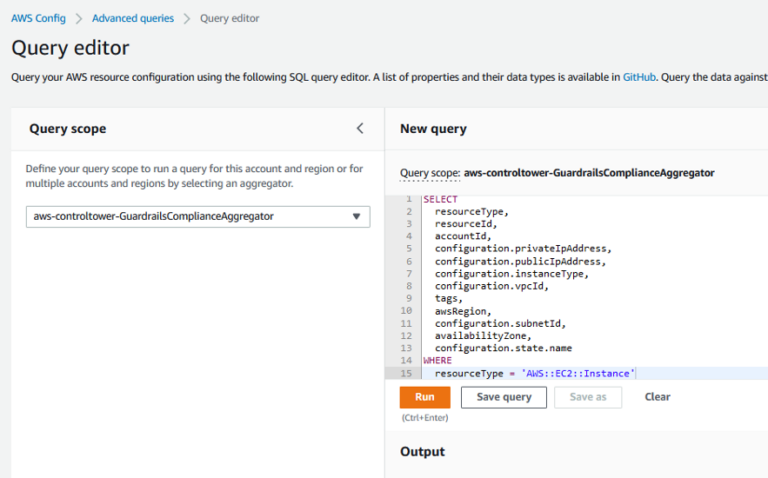
Task: Click the Query editor breadcrumb text
Action: coord(229,19)
